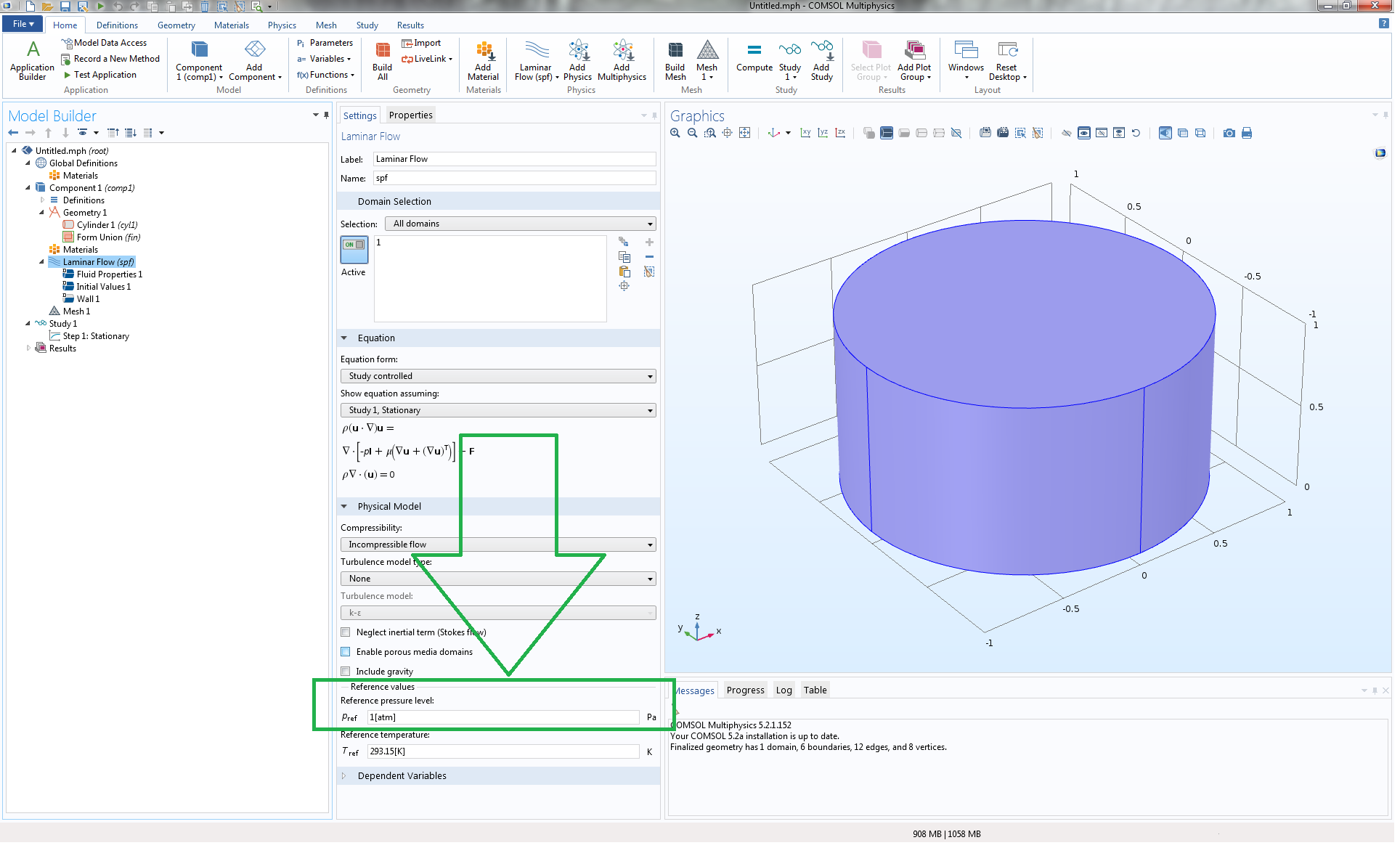Toggle wireframe rendering in Graphics toolbar
This screenshot has height=848, width=1400.
1200,133
